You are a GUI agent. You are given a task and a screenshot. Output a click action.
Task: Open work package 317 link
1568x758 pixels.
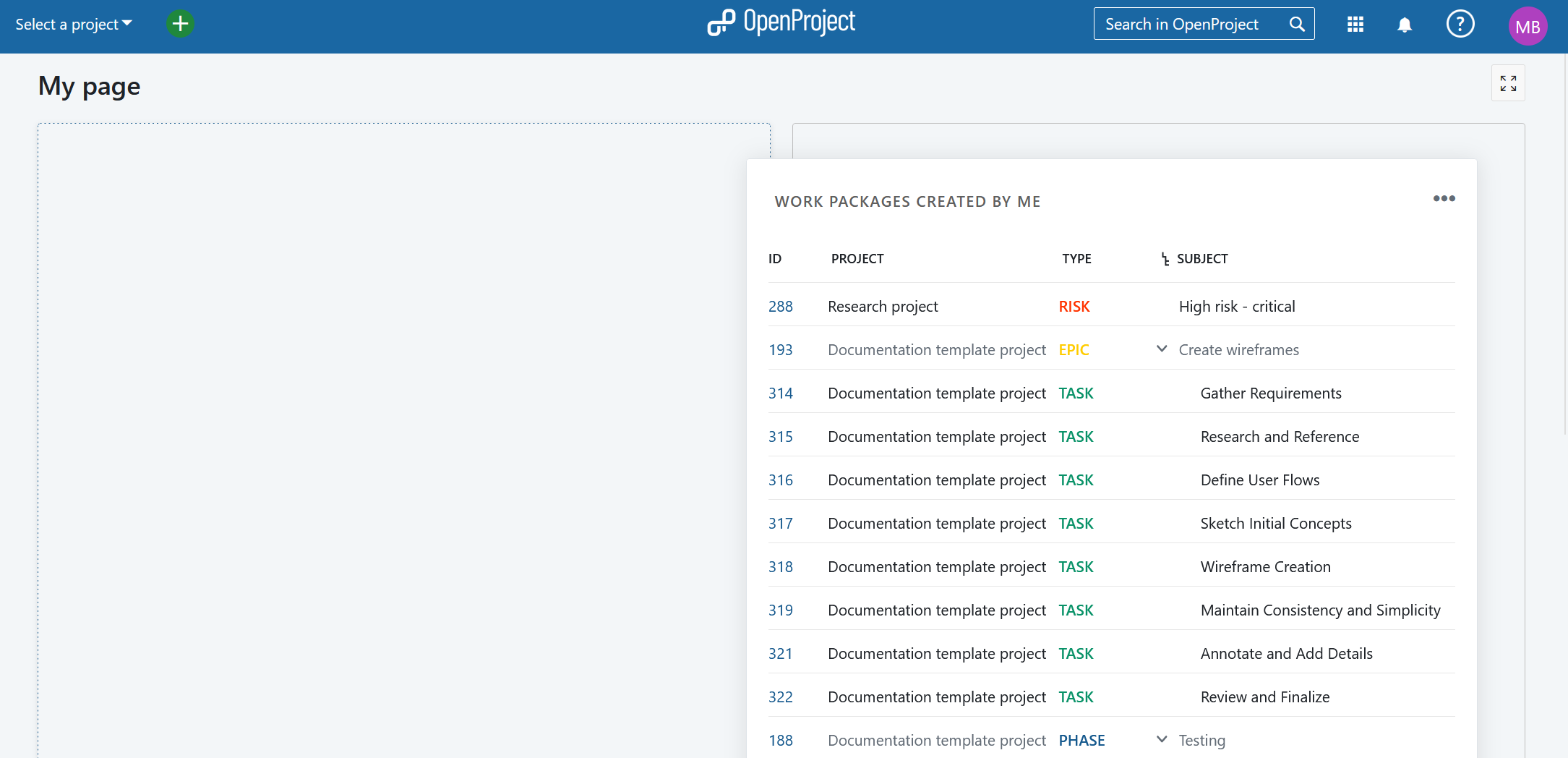[780, 524]
